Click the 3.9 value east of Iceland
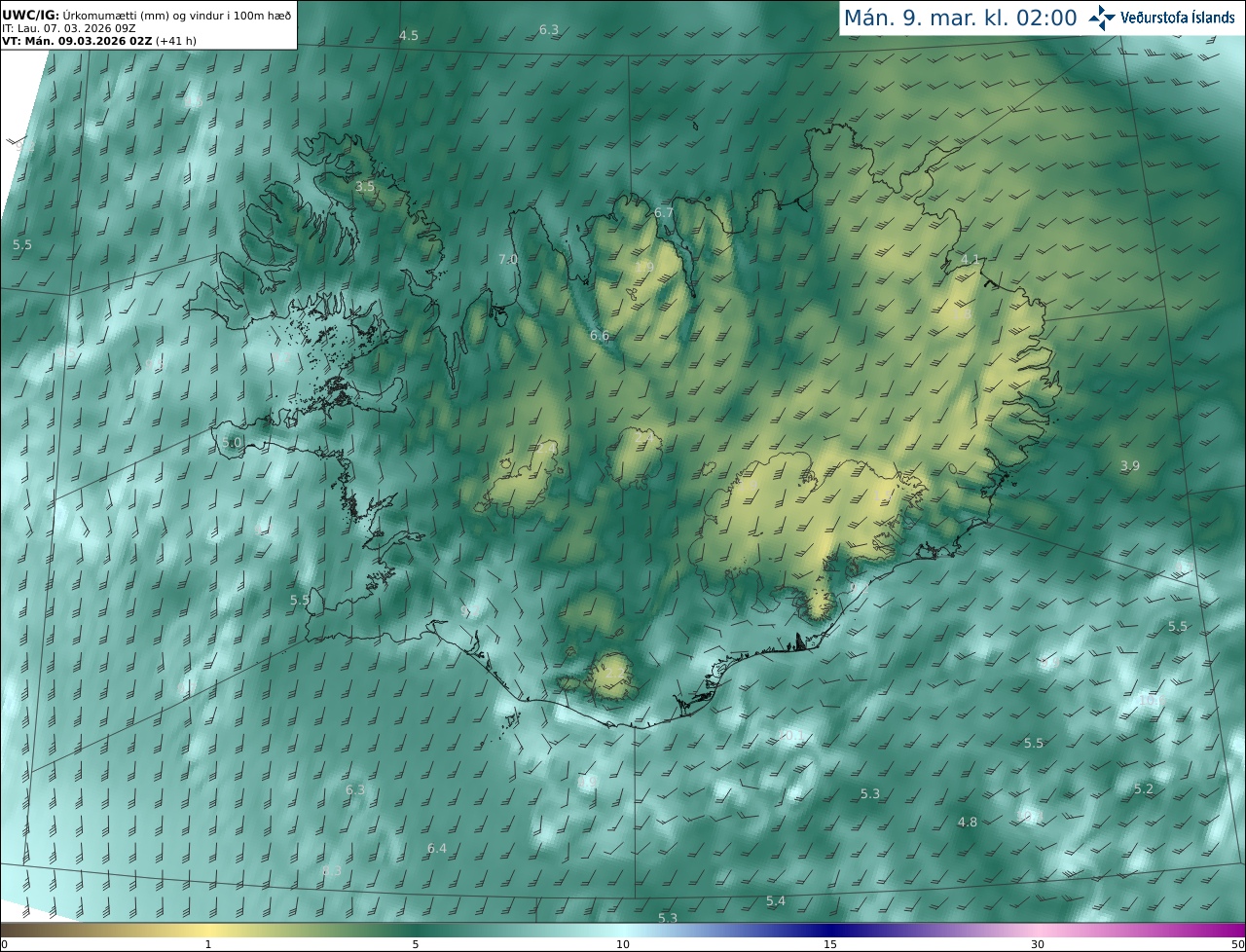The height and width of the screenshot is (952, 1246). (x=1129, y=466)
